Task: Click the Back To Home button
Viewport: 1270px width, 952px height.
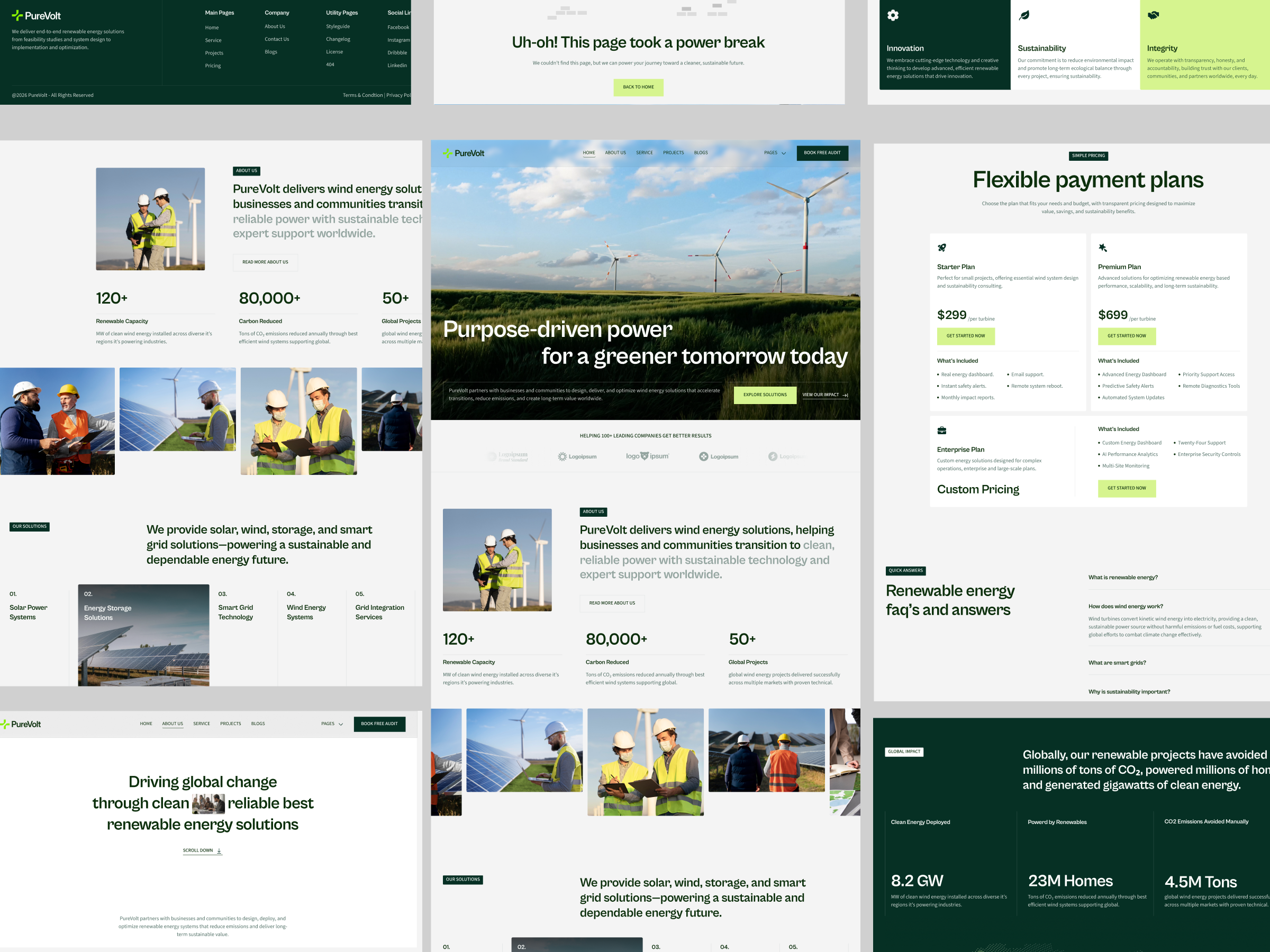Action: pos(639,87)
